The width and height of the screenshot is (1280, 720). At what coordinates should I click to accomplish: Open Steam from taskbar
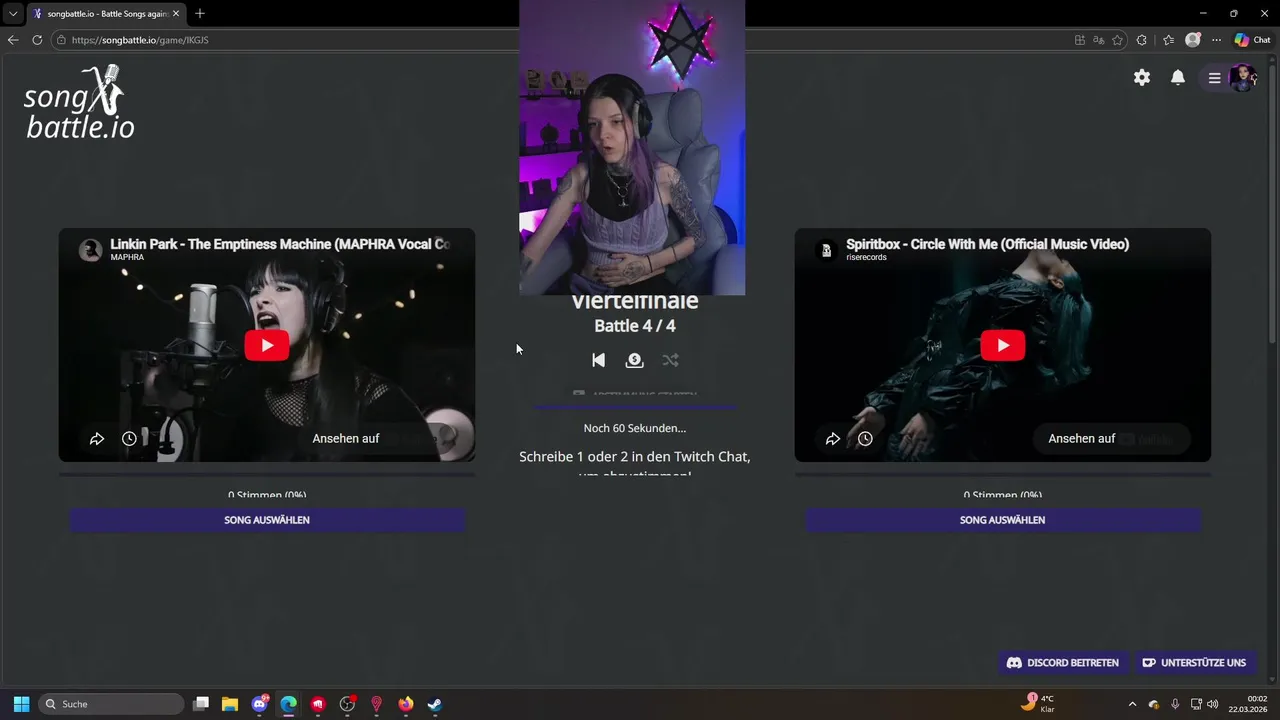435,704
